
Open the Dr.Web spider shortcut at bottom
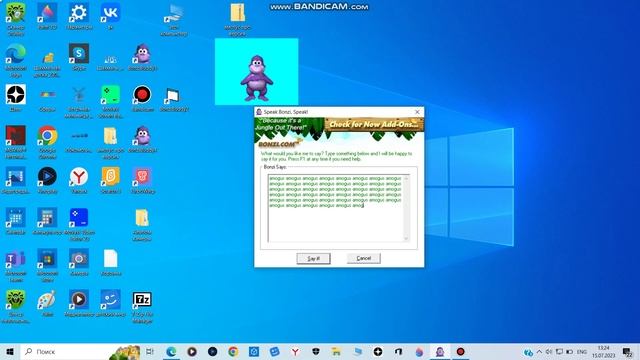tap(16, 306)
